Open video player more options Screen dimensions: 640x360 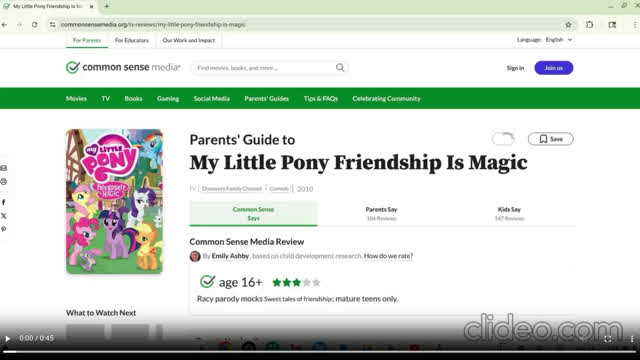(x=632, y=339)
